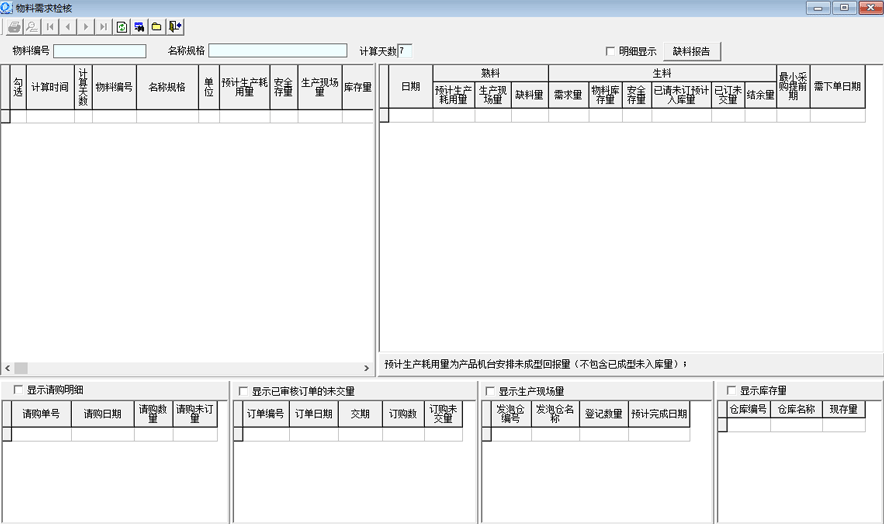This screenshot has width=884, height=524.
Task: Click the exit door toolbar icon
Action: coord(175,27)
